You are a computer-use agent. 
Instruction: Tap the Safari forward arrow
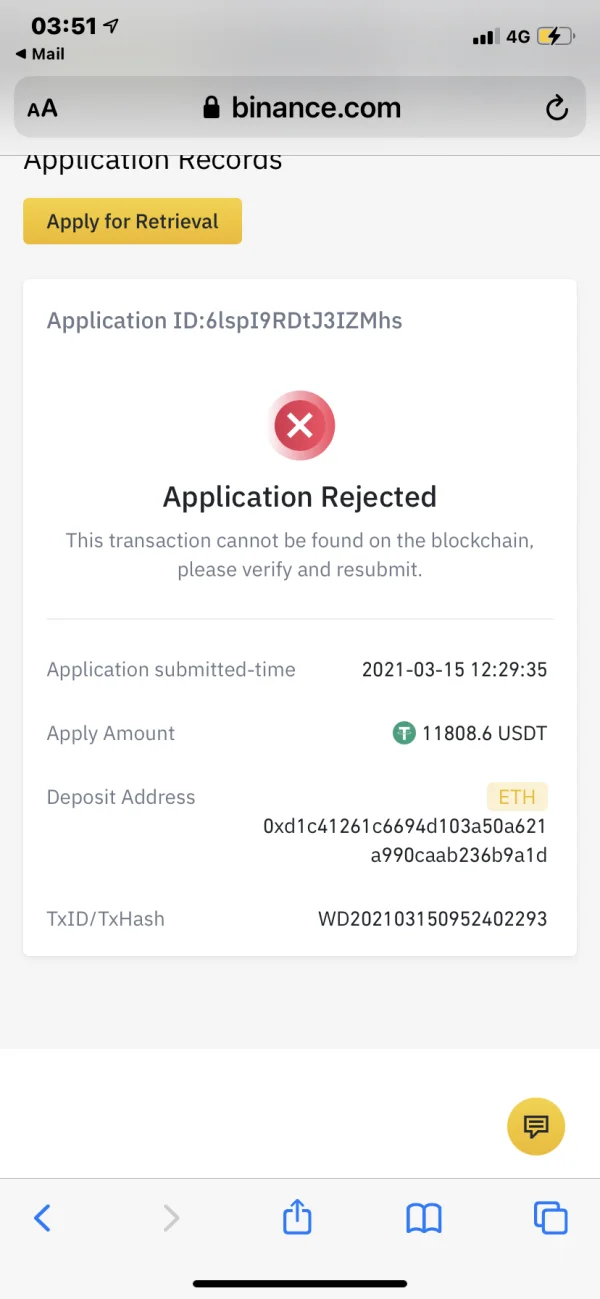(x=171, y=1217)
